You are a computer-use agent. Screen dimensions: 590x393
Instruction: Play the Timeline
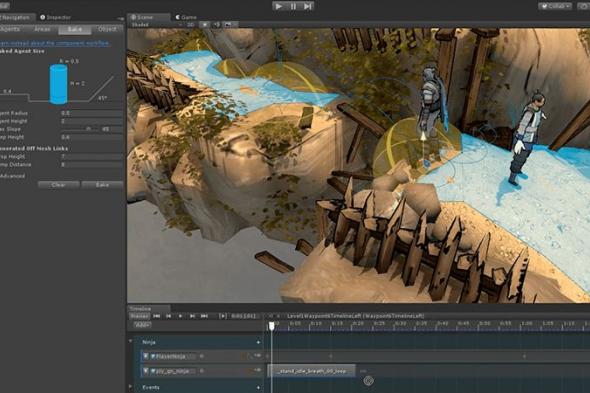(180, 316)
